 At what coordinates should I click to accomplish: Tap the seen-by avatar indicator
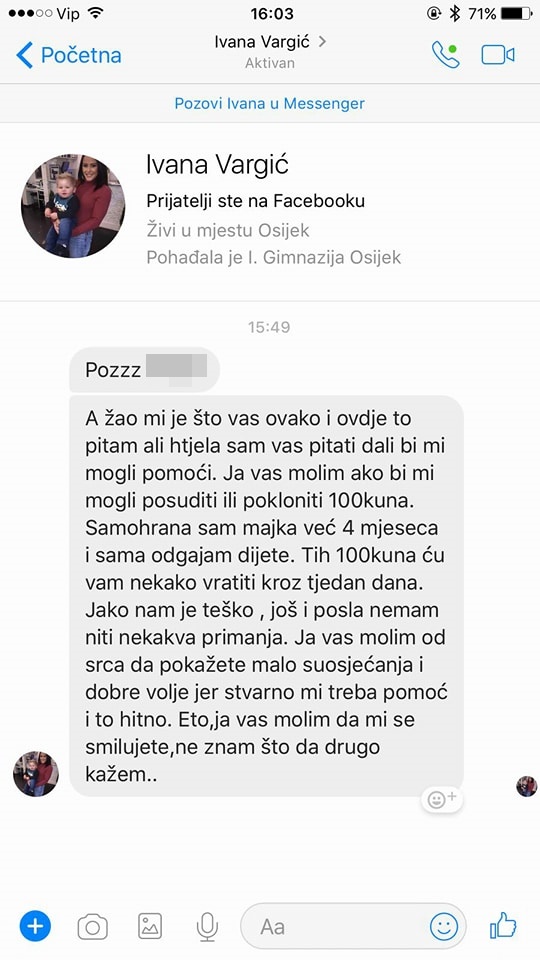tap(527, 786)
